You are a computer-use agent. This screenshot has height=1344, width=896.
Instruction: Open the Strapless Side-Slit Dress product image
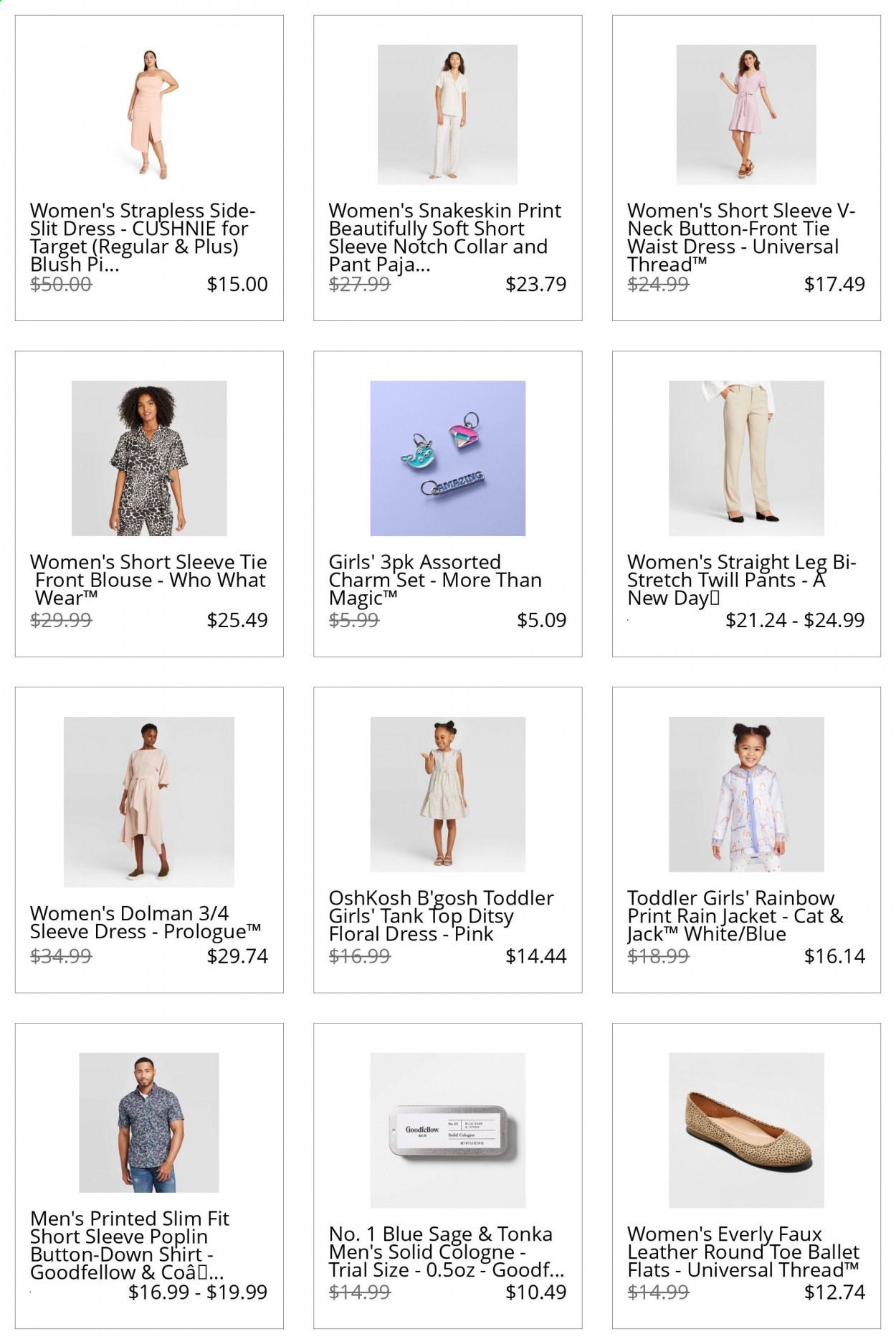pyautogui.click(x=149, y=115)
